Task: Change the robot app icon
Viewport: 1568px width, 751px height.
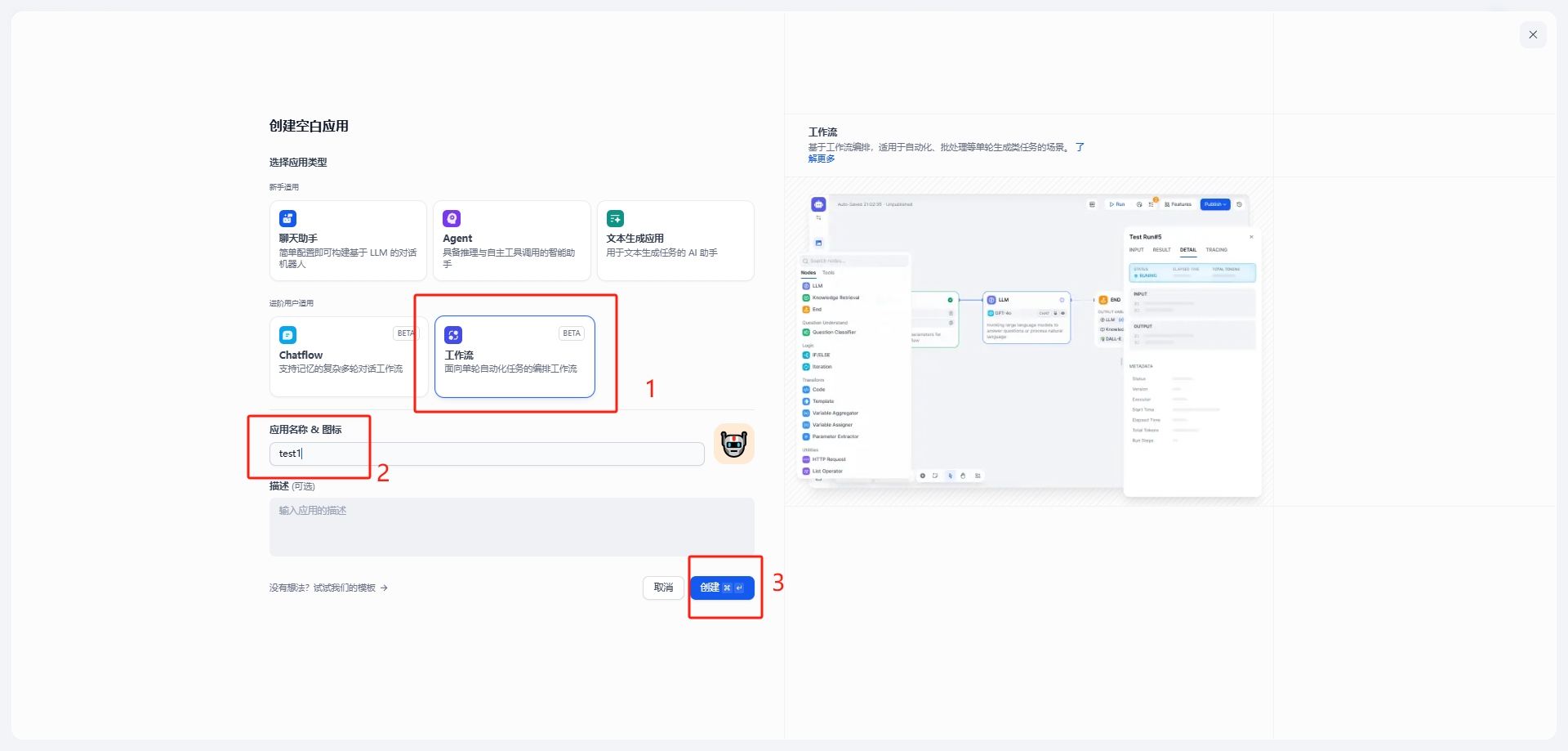Action: pos(733,444)
